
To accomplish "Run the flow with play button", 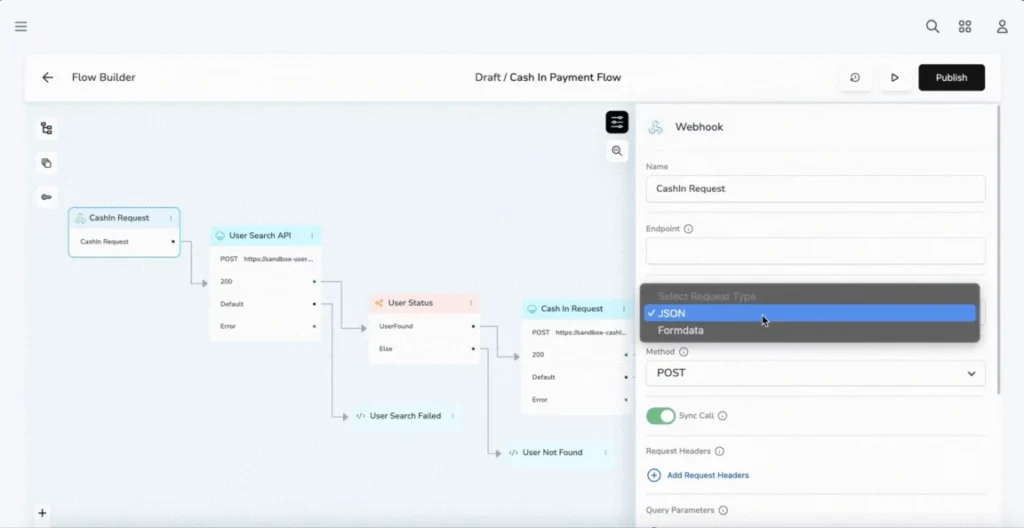I will [895, 78].
